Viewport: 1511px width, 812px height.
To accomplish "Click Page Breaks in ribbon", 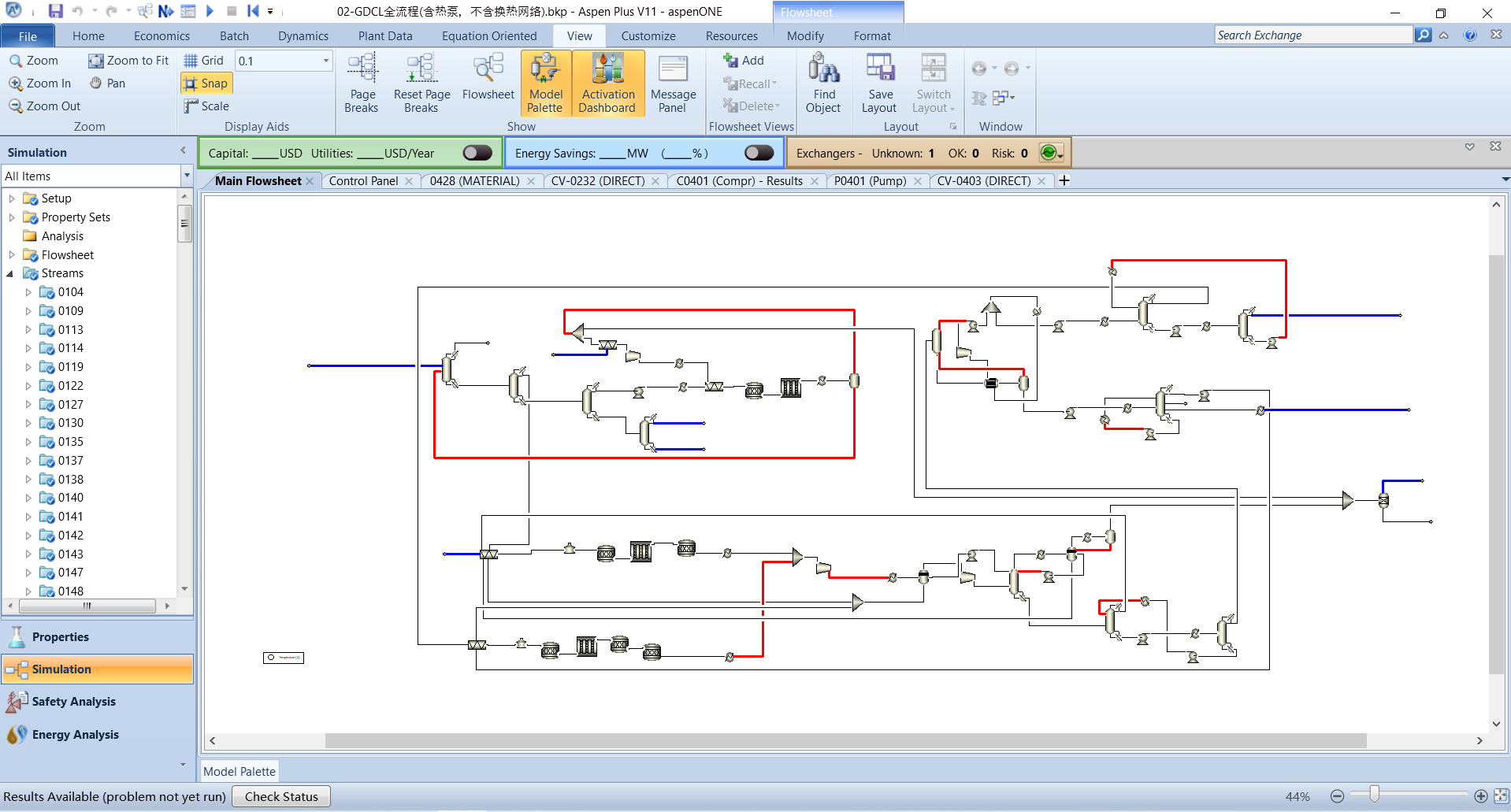I will coord(362,83).
